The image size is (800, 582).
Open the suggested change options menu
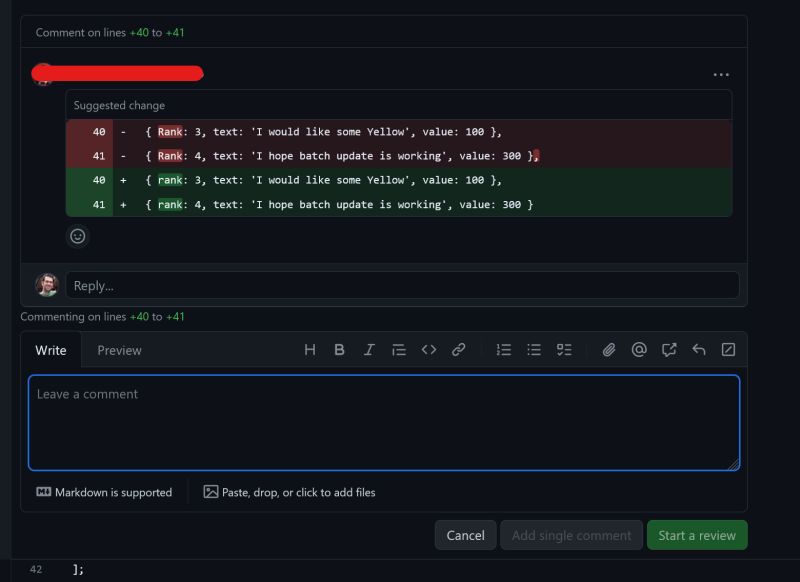click(721, 74)
